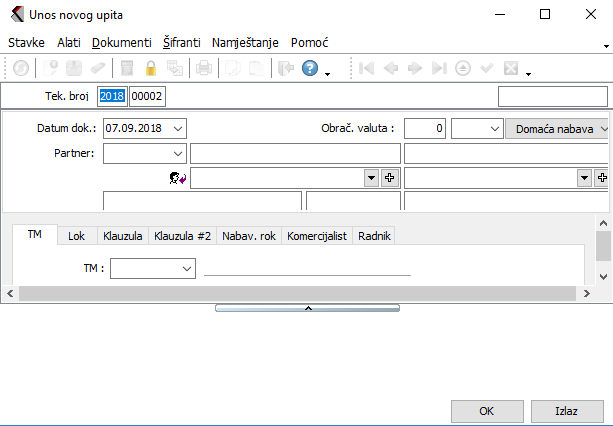Click the exit door icon beside Help
The image size is (613, 426).
(285, 69)
